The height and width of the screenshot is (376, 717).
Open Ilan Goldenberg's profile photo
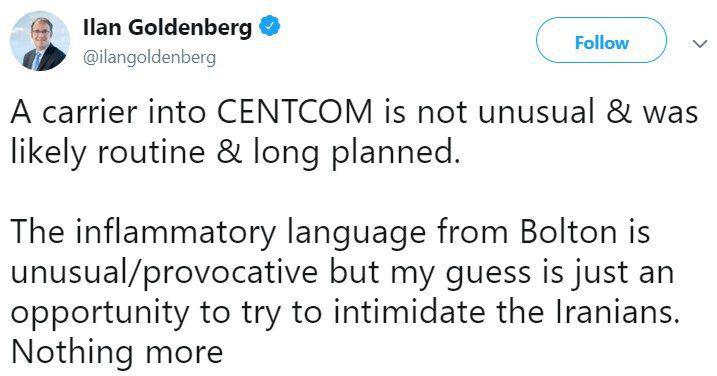(x=40, y=41)
